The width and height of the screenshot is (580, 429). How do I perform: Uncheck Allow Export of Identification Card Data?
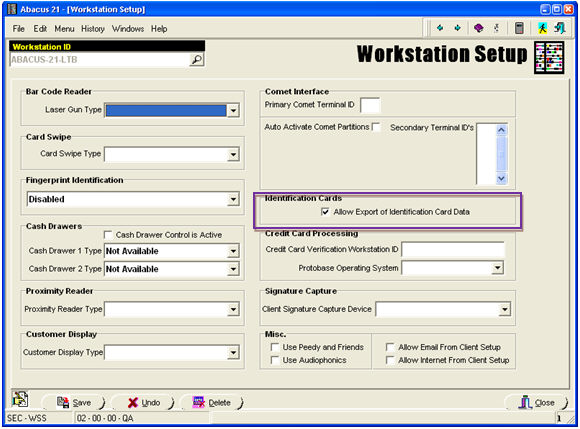pyautogui.click(x=325, y=212)
